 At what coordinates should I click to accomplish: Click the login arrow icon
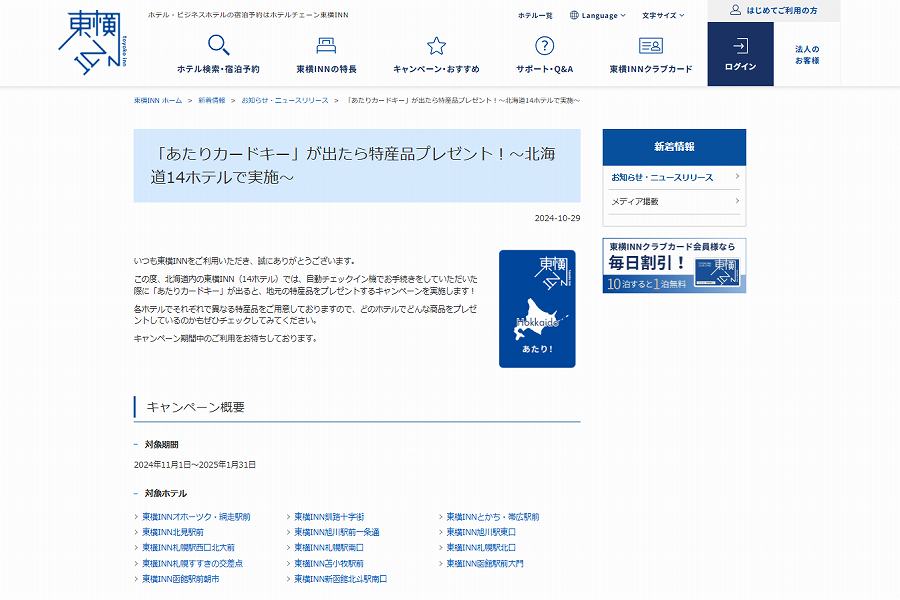740,45
